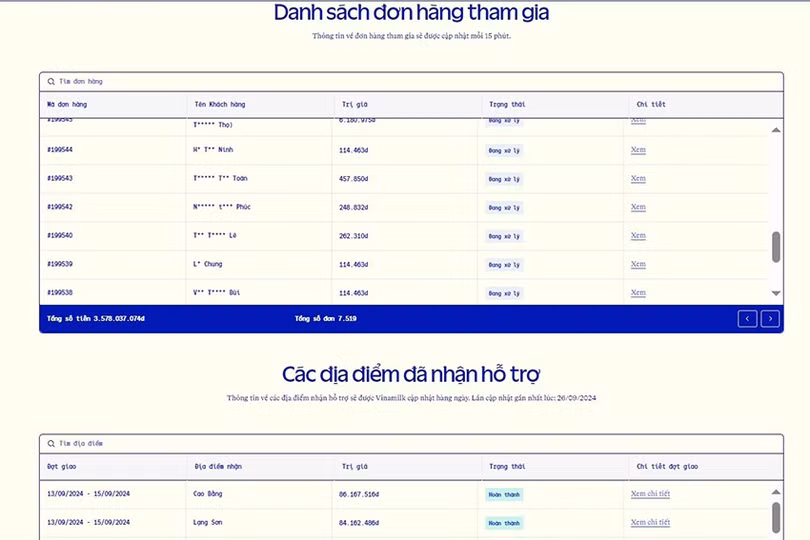Click scroll-up arrow of the order list
The width and height of the screenshot is (810, 540).
pyautogui.click(x=776, y=131)
